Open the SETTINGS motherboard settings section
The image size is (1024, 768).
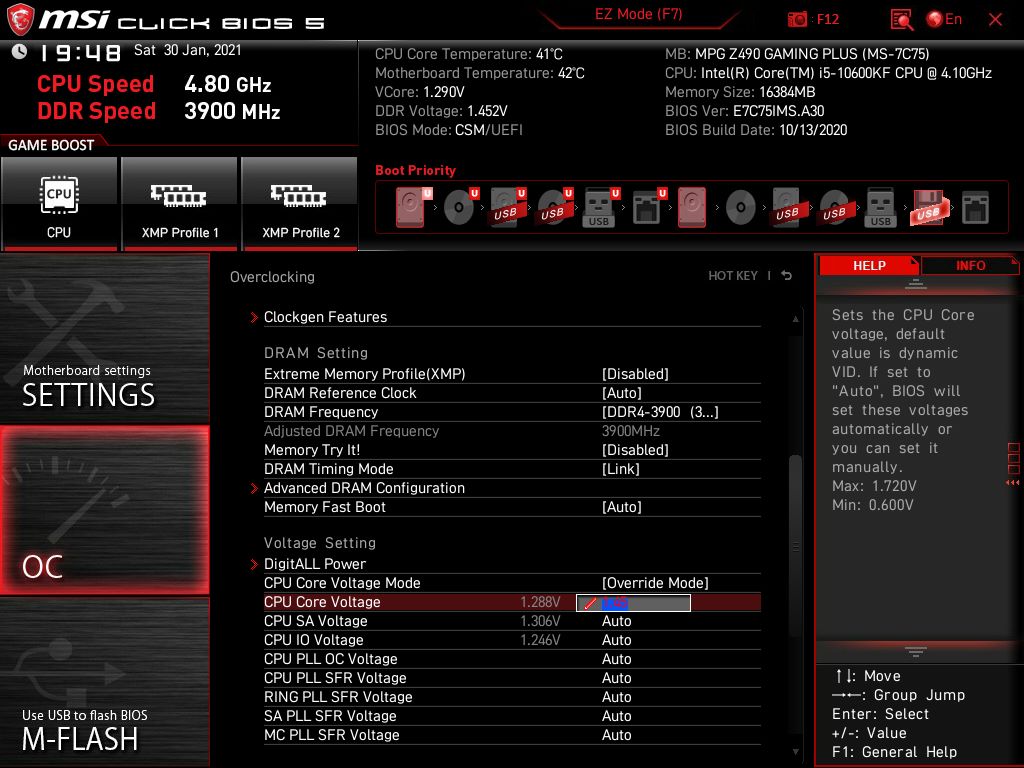pyautogui.click(x=104, y=339)
